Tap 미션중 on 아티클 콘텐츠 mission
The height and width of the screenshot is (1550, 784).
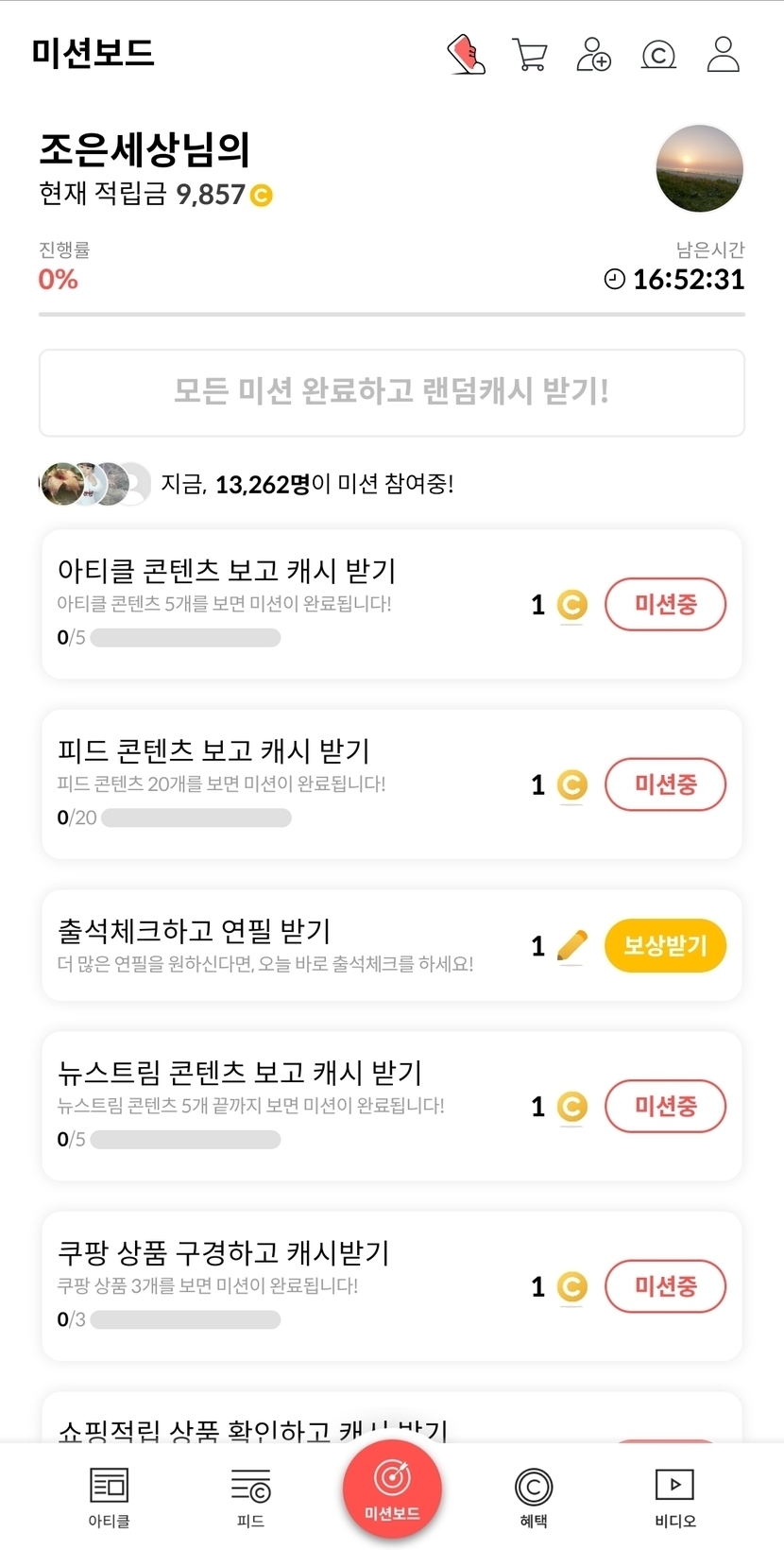tap(665, 605)
